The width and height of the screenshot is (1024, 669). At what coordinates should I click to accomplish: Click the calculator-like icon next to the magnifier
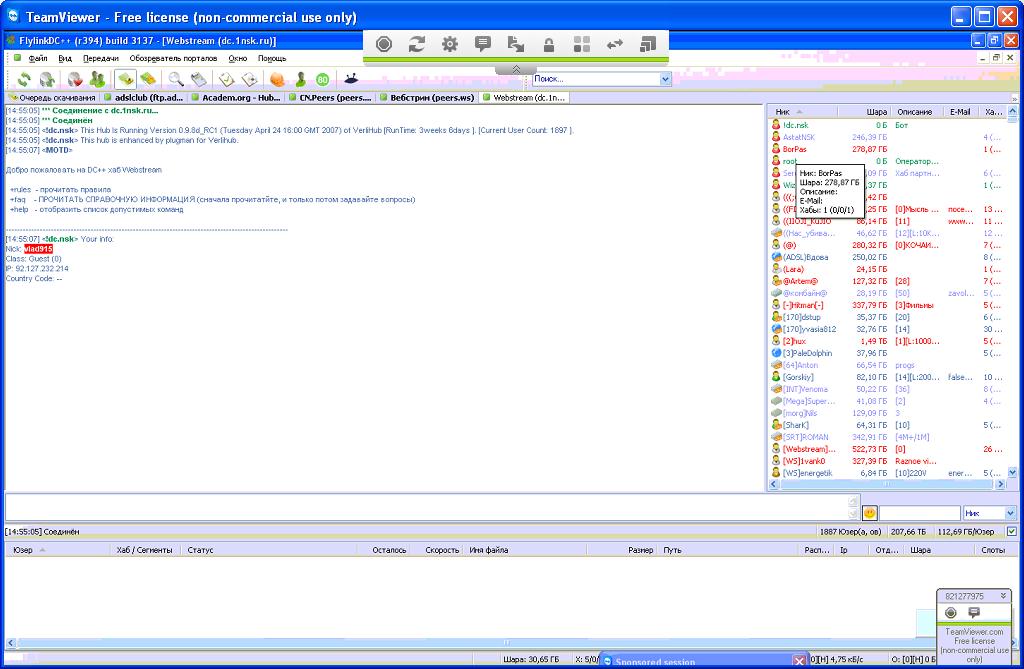click(199, 80)
